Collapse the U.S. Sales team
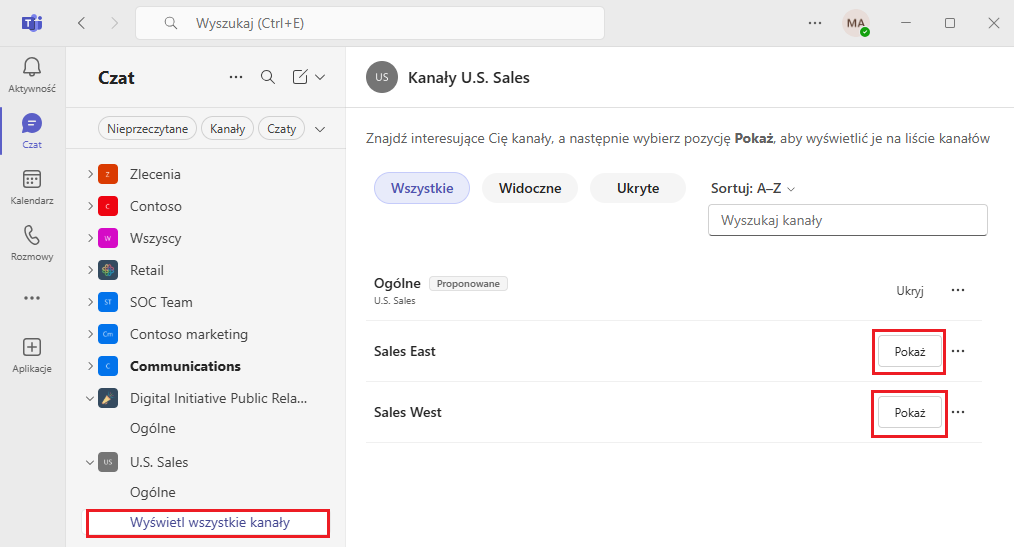This screenshot has height=547, width=1014. coord(90,462)
